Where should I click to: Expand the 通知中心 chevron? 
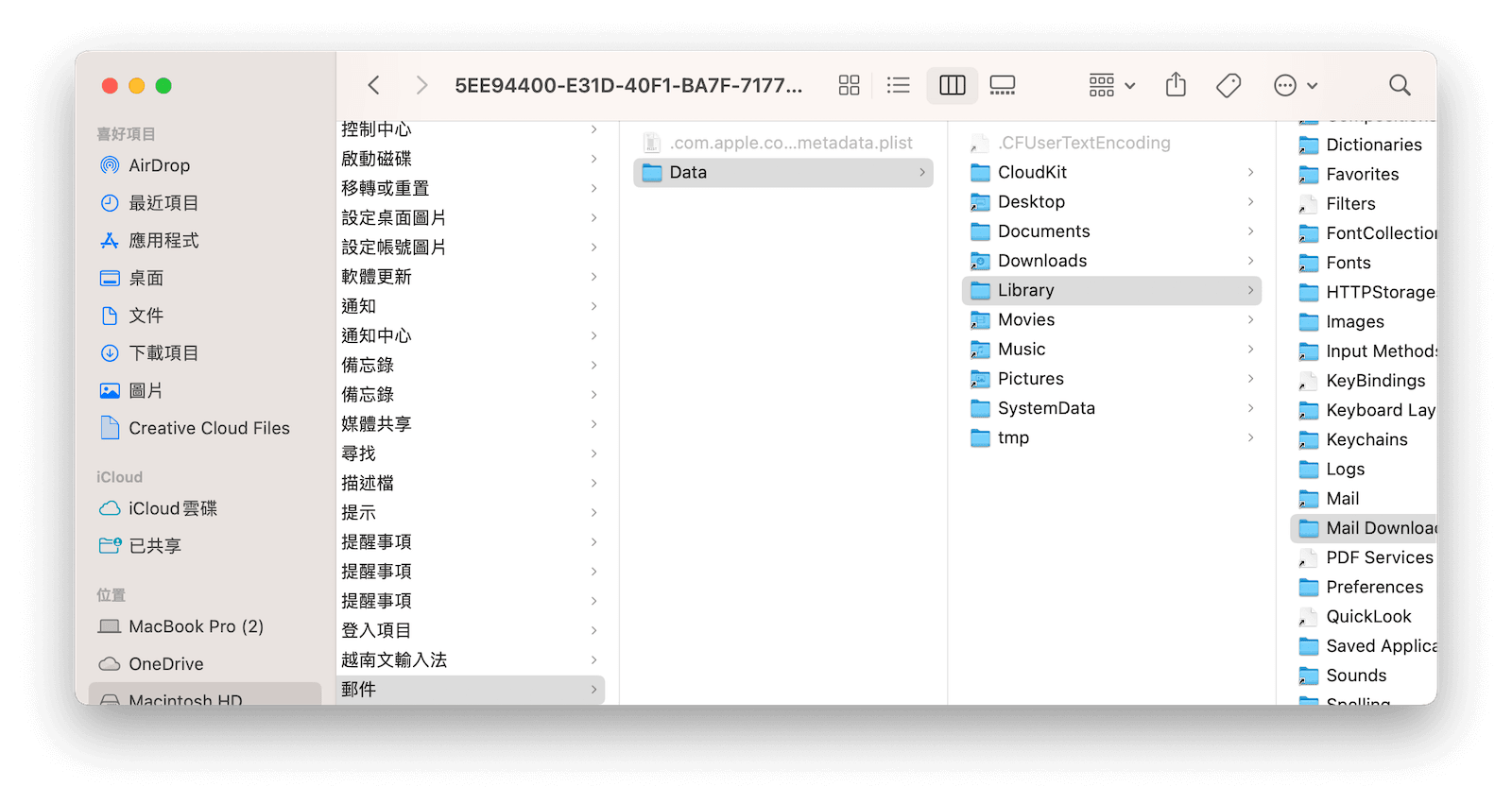click(593, 335)
